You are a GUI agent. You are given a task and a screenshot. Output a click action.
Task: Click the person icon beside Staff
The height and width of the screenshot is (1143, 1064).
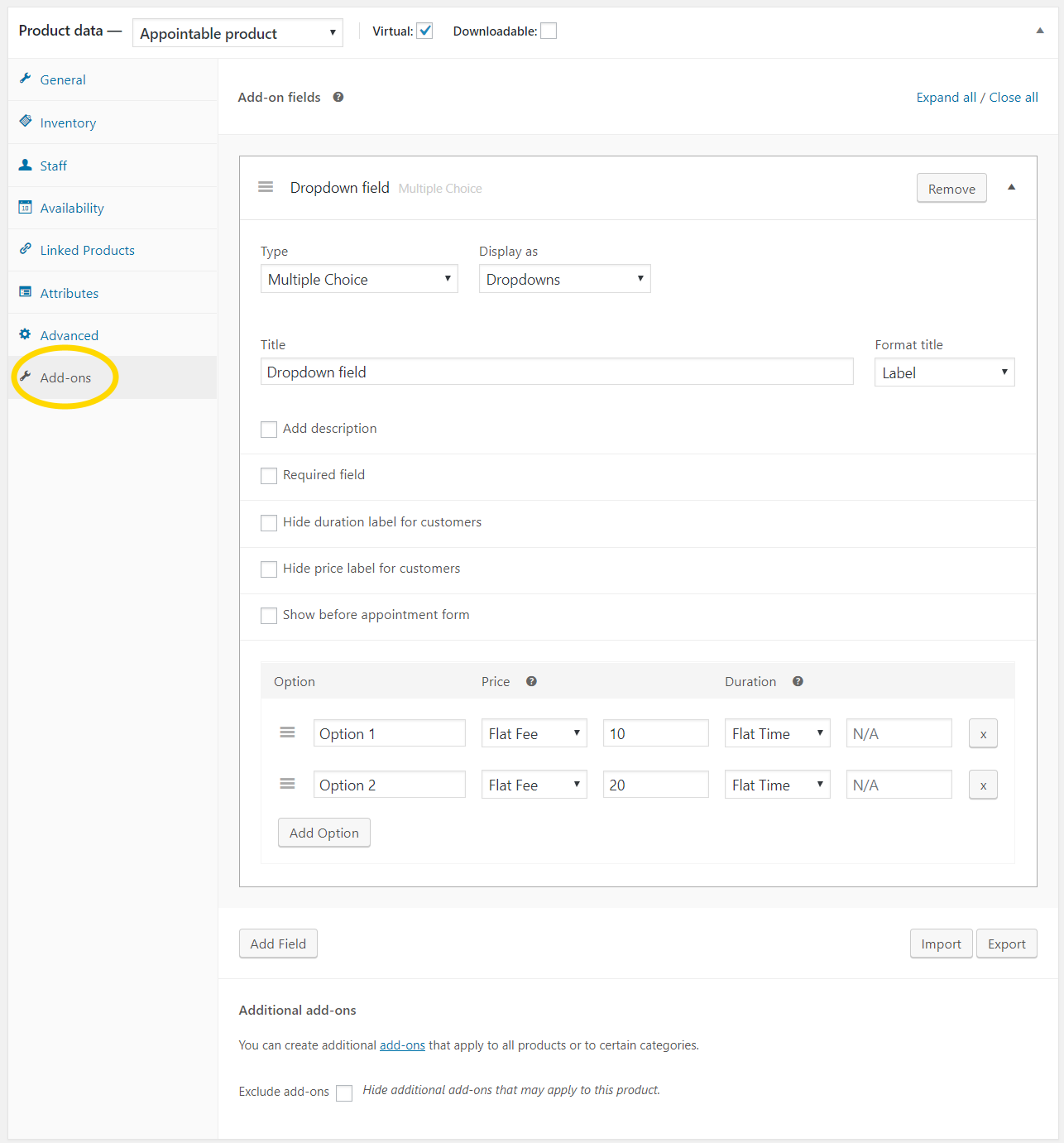[26, 165]
